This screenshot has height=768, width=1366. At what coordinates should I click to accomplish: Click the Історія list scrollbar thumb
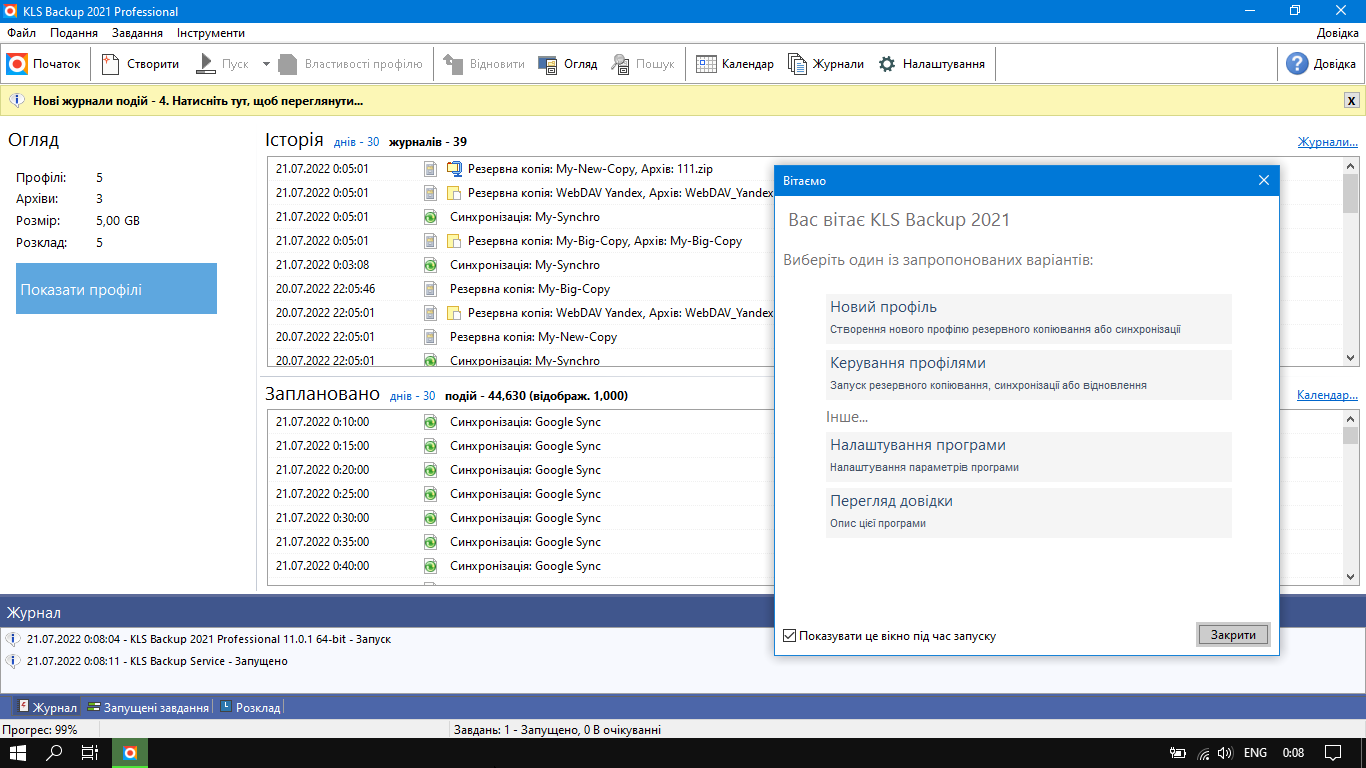[x=1350, y=194]
